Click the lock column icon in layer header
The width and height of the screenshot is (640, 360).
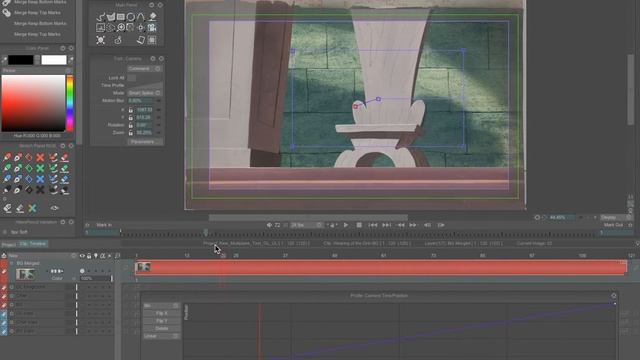[x=89, y=256]
